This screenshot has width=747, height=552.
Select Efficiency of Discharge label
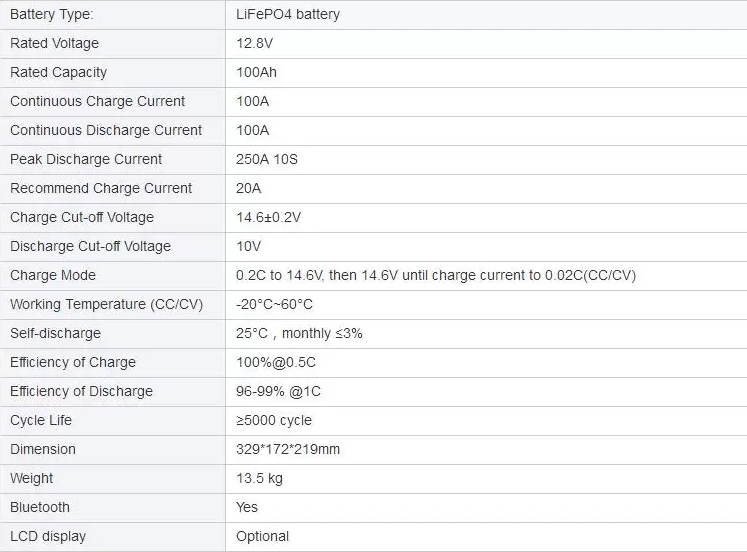[81, 391]
